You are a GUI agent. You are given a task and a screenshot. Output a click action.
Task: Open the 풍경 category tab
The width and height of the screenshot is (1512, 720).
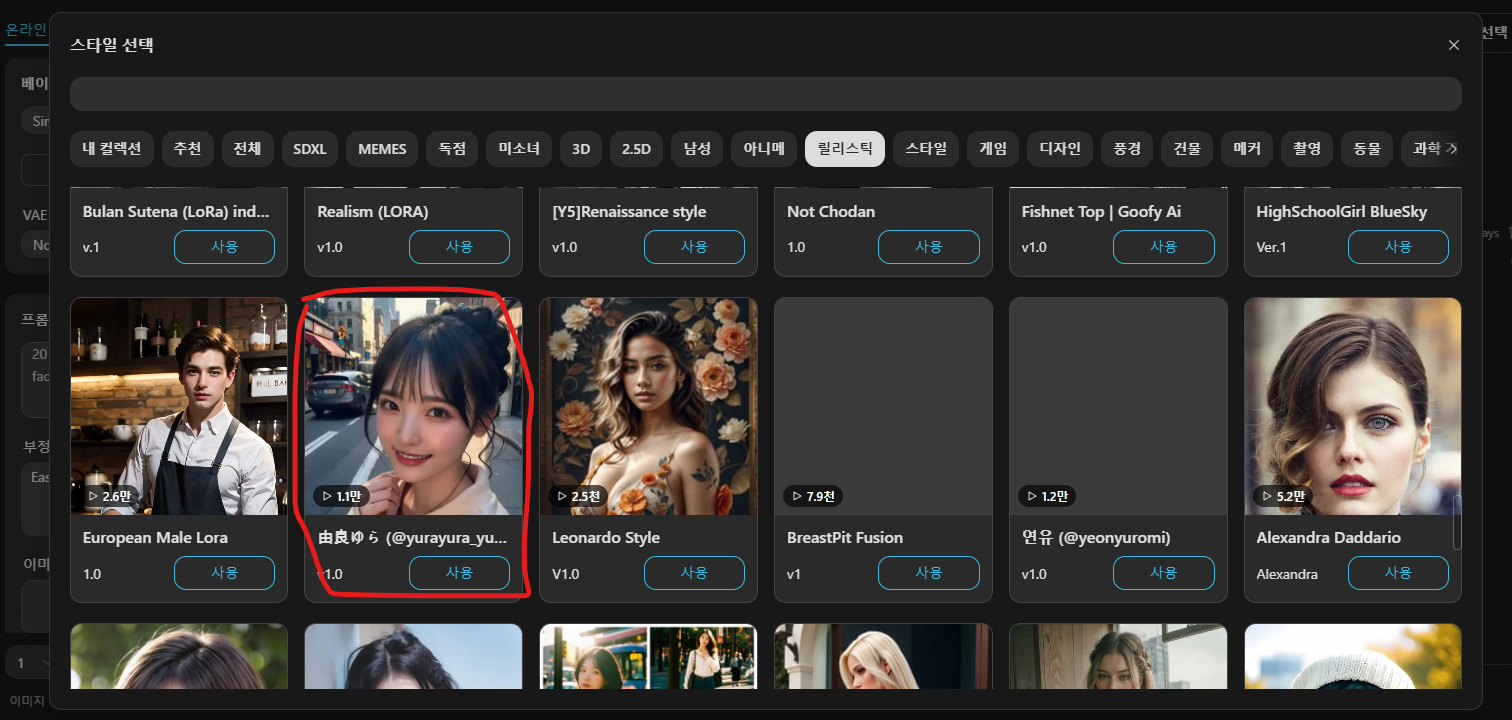(x=1127, y=149)
